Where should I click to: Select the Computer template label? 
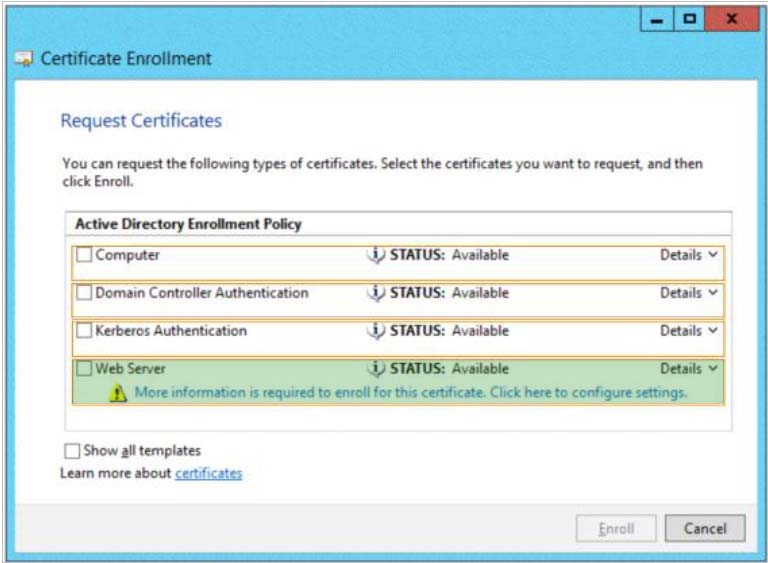(127, 255)
